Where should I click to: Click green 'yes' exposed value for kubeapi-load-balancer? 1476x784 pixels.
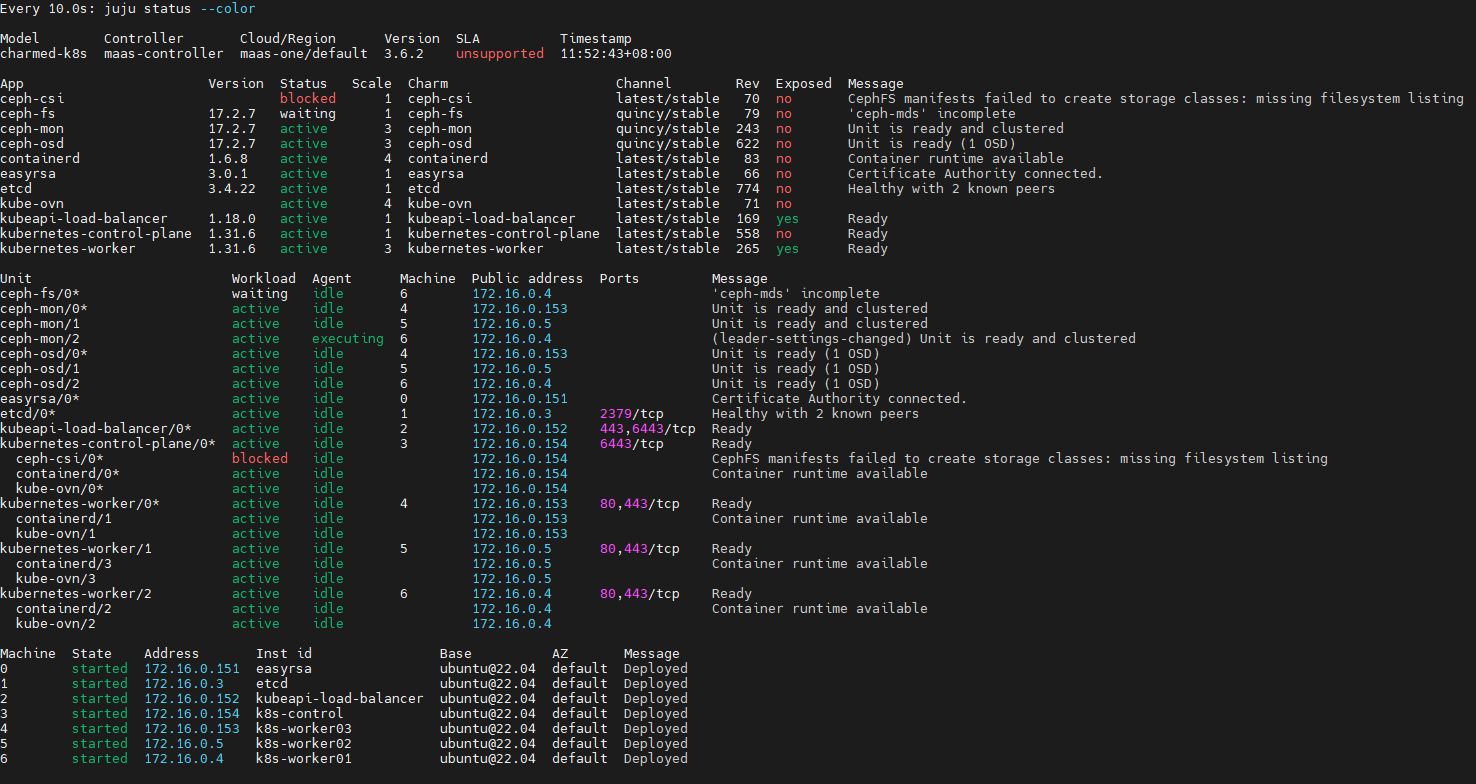[x=788, y=219]
